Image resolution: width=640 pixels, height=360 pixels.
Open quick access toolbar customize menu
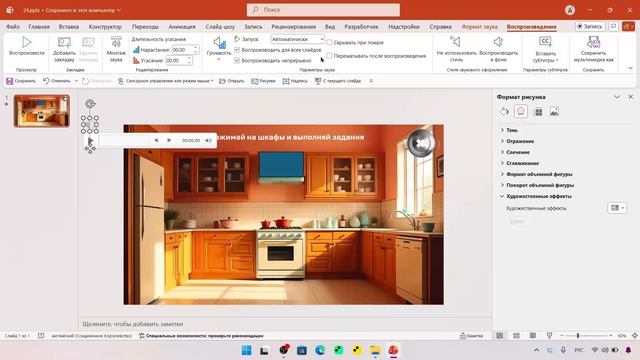click(x=371, y=81)
